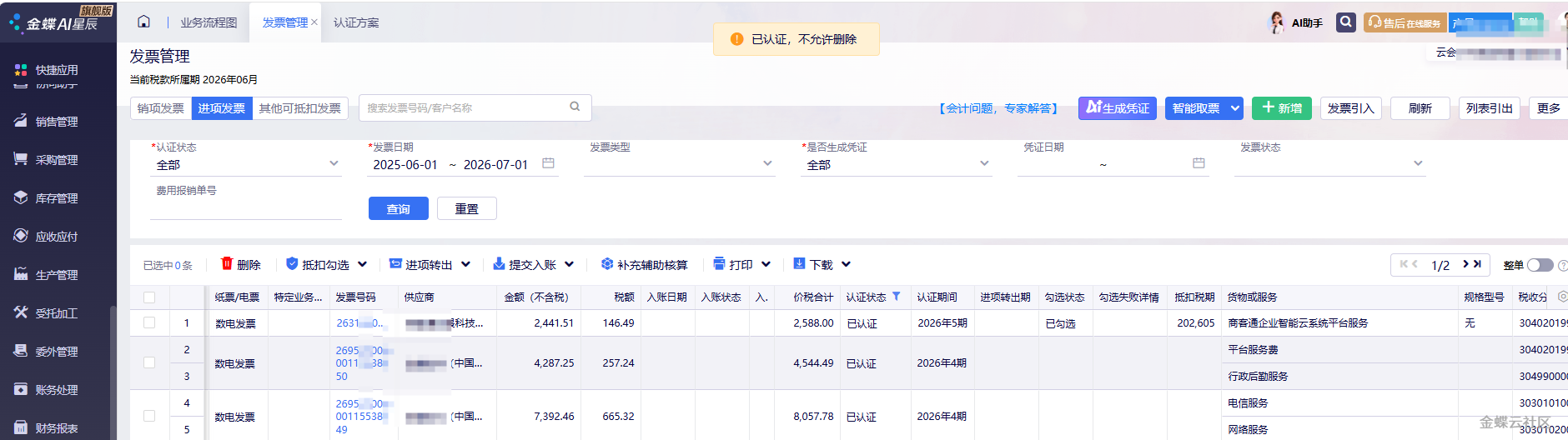Open 采购管理 in the sidebar

tap(47, 160)
